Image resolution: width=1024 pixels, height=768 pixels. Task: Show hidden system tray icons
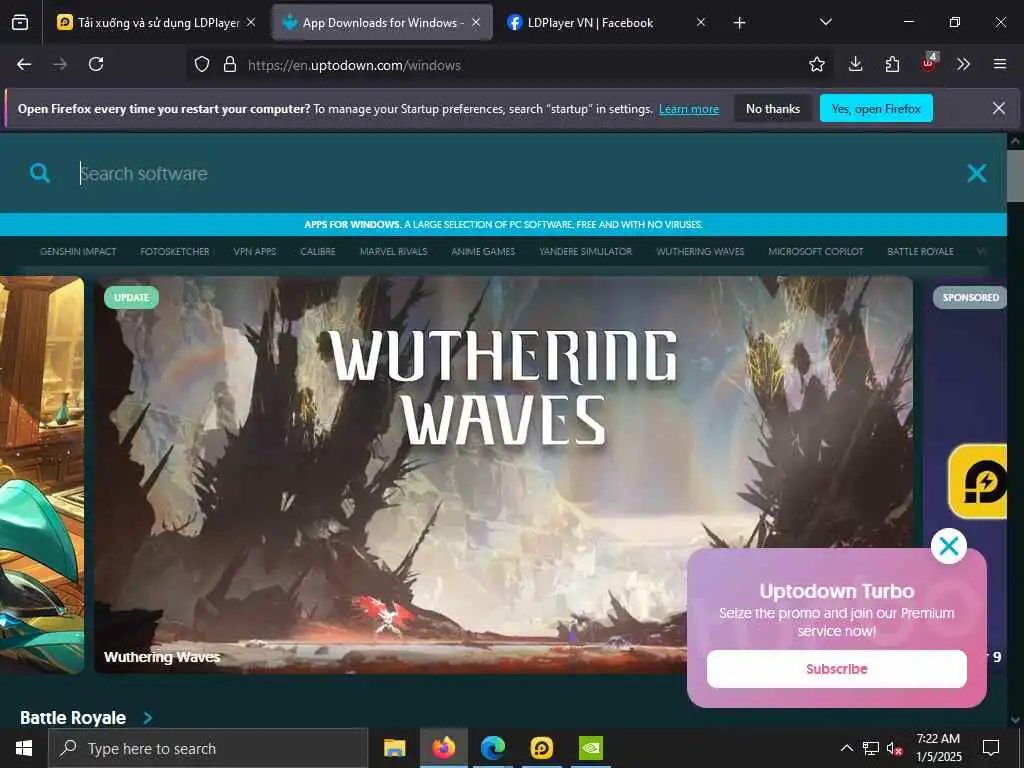point(846,748)
